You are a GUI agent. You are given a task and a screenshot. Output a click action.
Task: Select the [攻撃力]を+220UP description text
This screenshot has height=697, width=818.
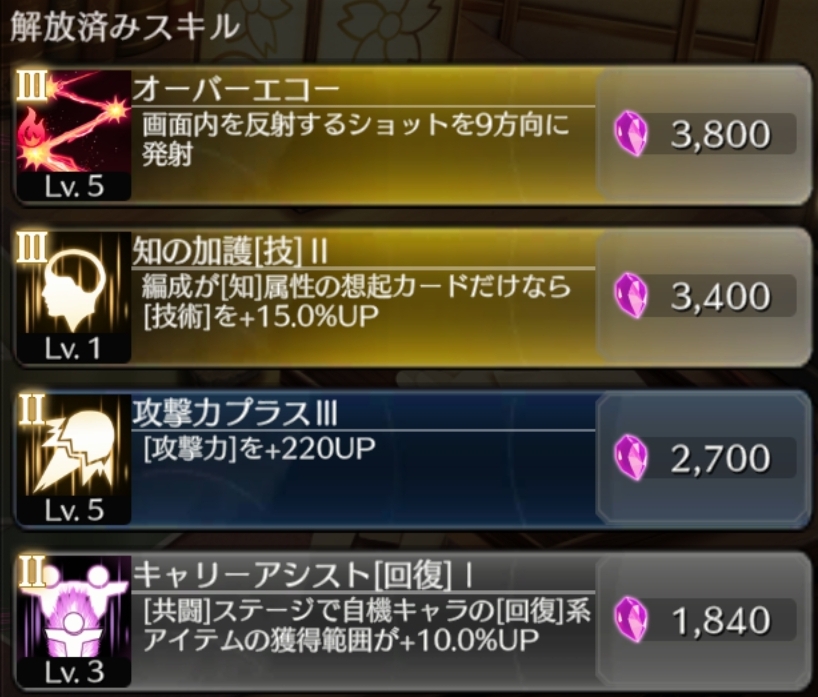[x=259, y=448]
